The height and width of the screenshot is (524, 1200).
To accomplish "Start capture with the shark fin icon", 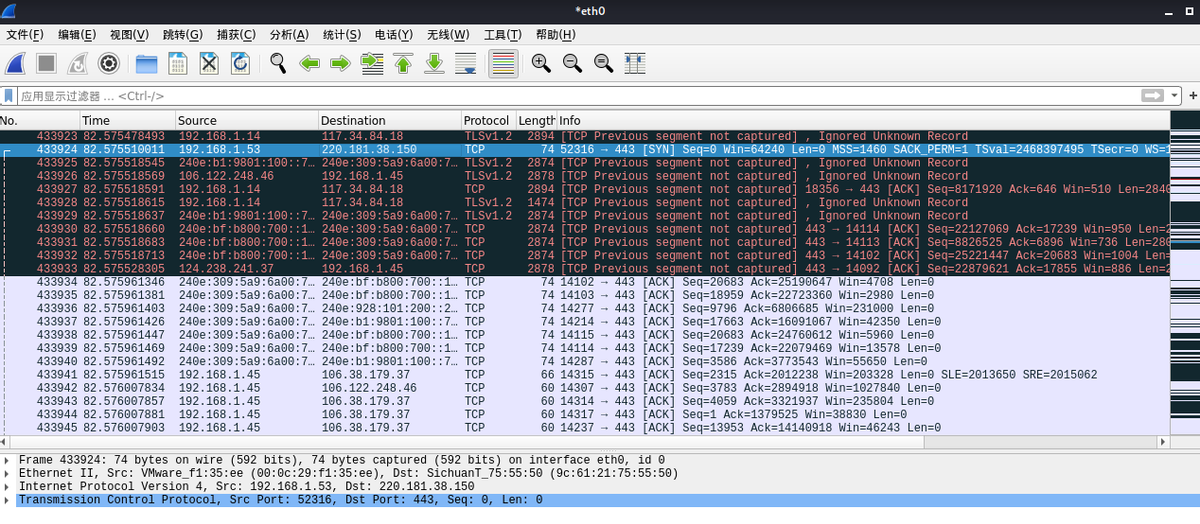I will click(16, 64).
